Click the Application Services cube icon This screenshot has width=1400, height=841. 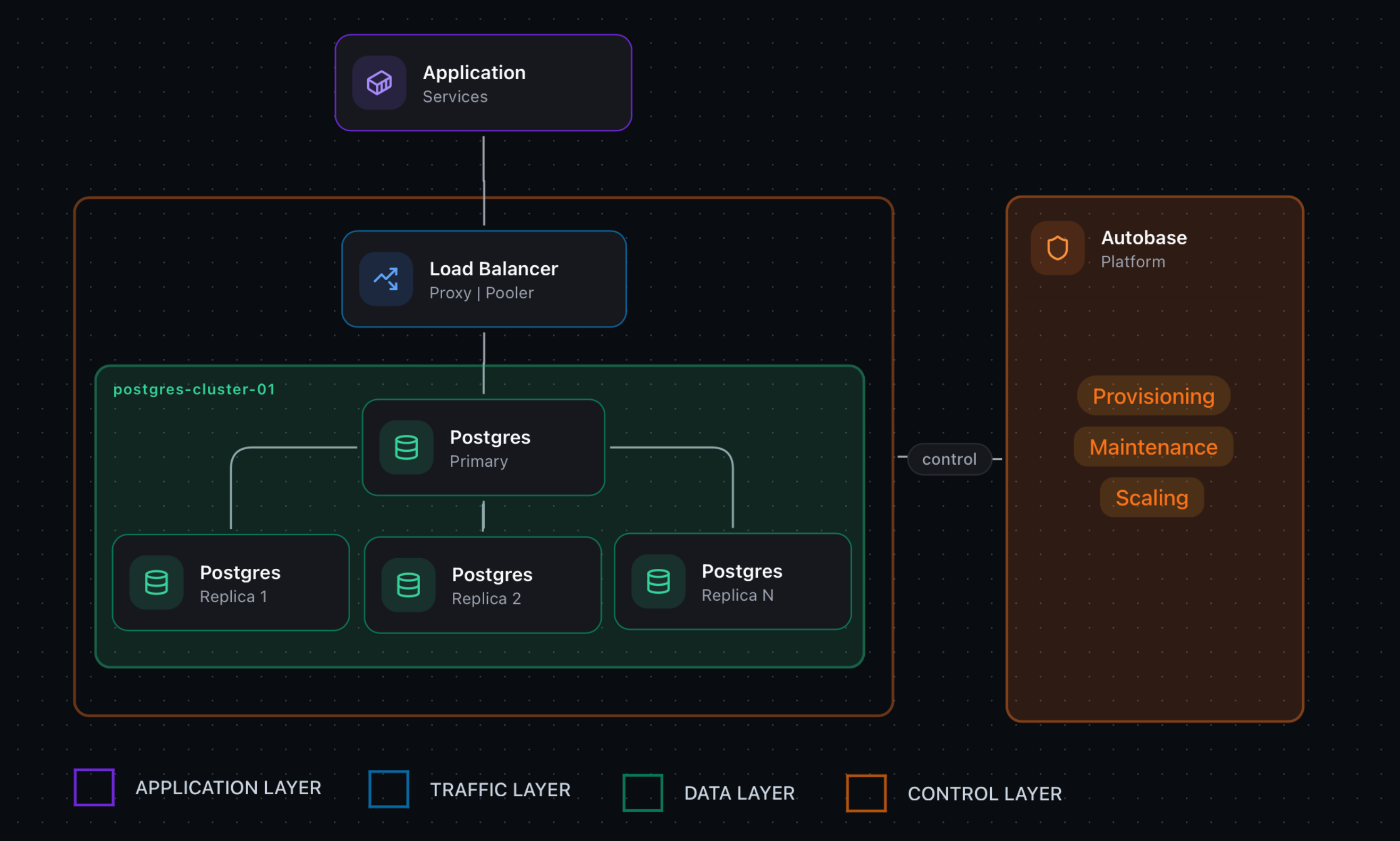[379, 83]
